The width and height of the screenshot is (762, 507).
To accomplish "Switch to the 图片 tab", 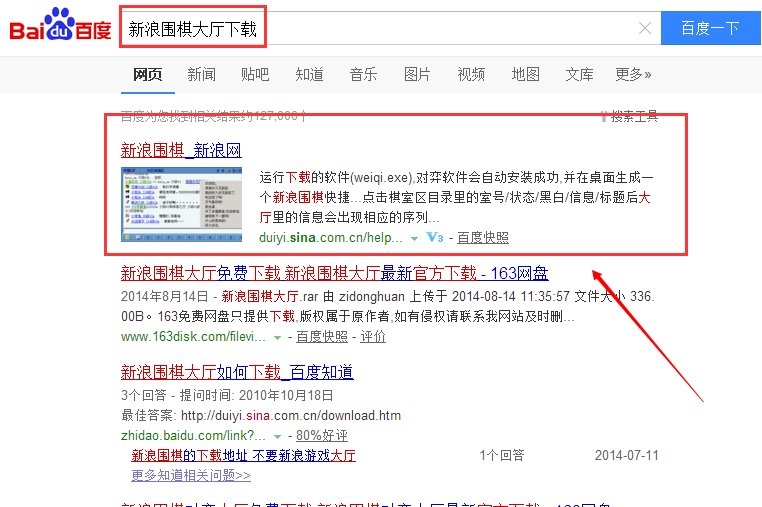I will [417, 74].
